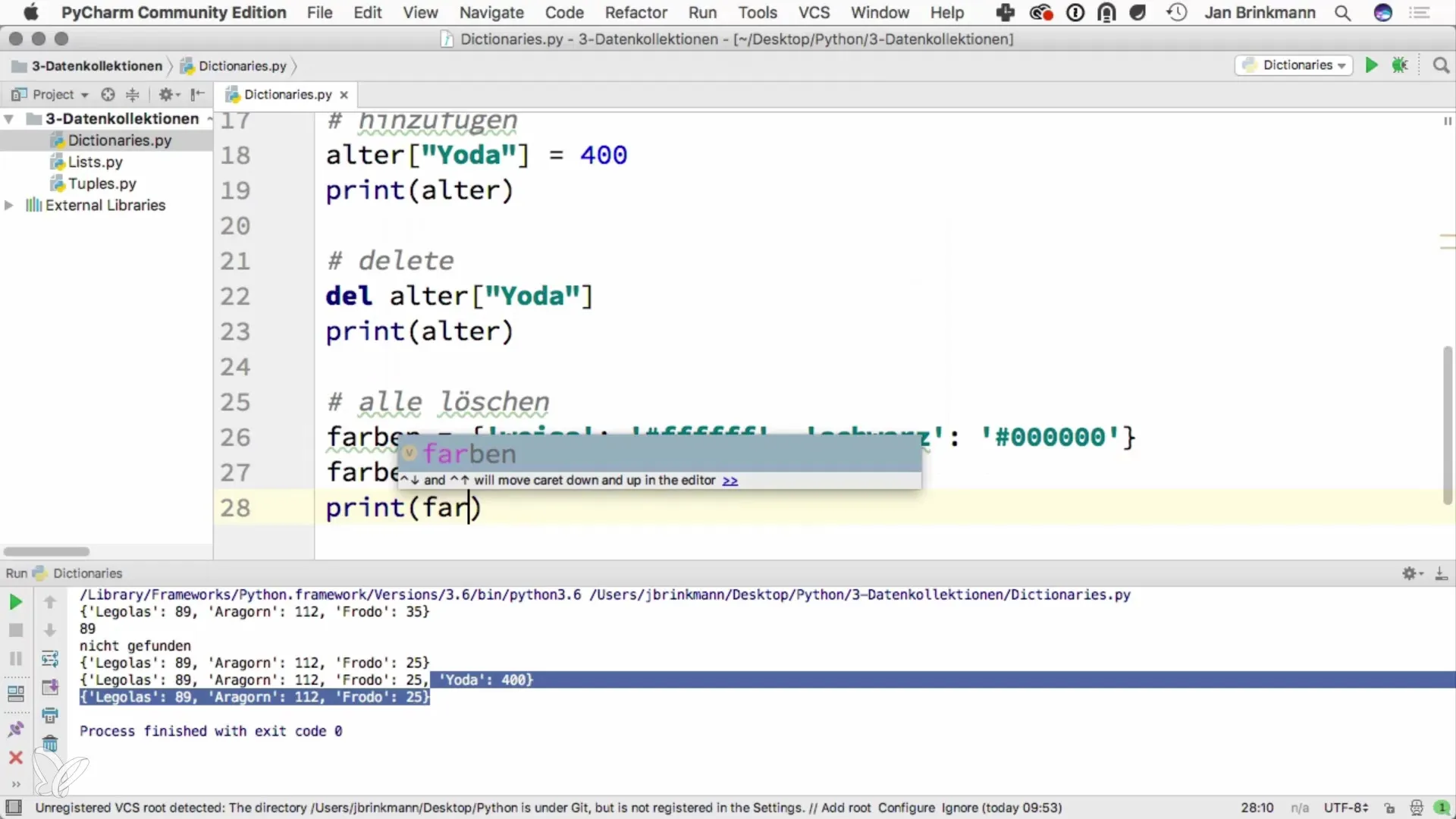The width and height of the screenshot is (1456, 819).
Task: Open the Apple menu
Action: 30,13
